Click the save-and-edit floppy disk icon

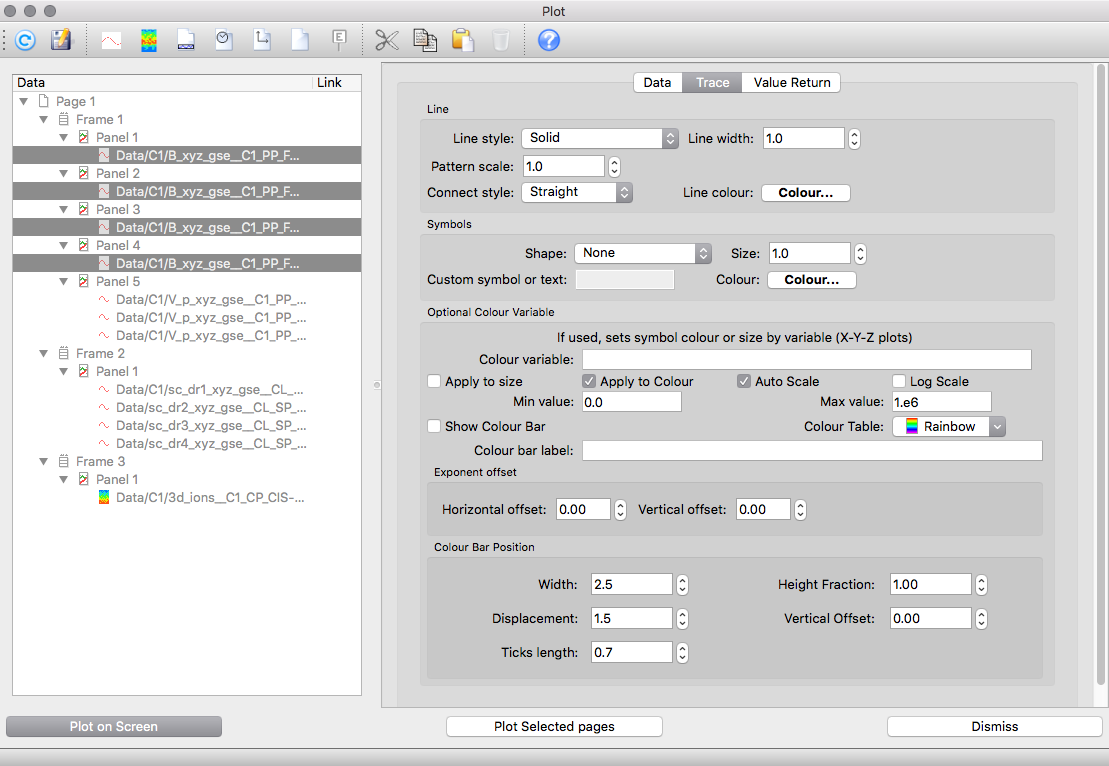[61, 41]
